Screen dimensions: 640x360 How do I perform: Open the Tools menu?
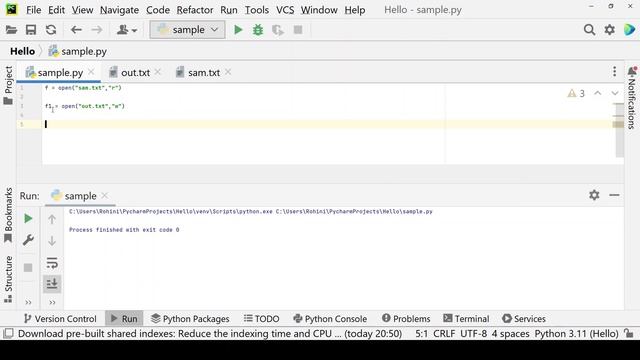tap(257, 10)
